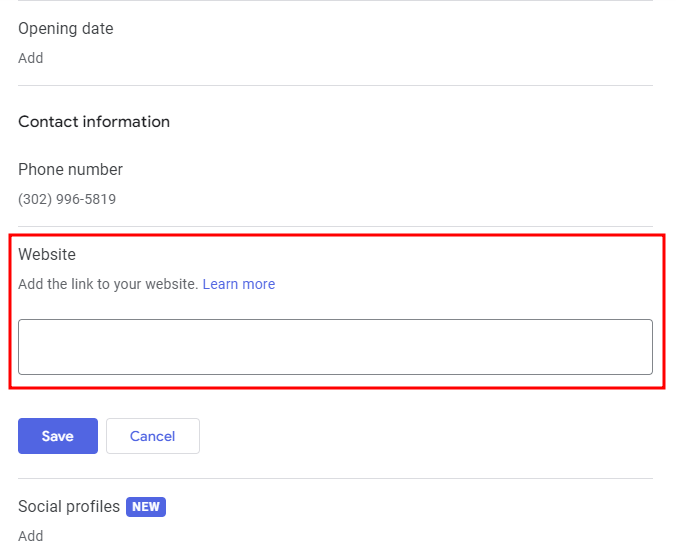The height and width of the screenshot is (560, 676).
Task: Click the divider line below the phone number
Action: (335, 226)
